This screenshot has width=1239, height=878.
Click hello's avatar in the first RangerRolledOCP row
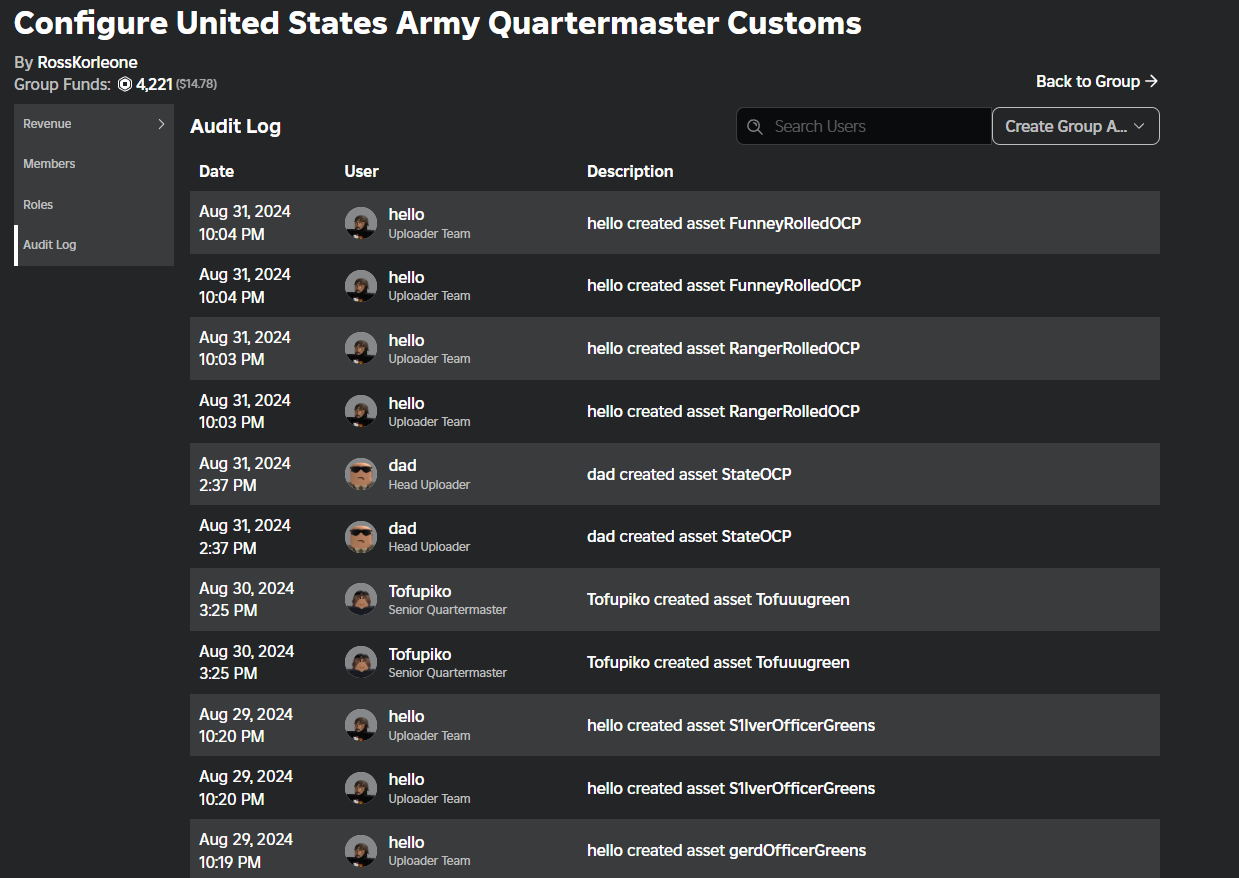click(x=361, y=348)
